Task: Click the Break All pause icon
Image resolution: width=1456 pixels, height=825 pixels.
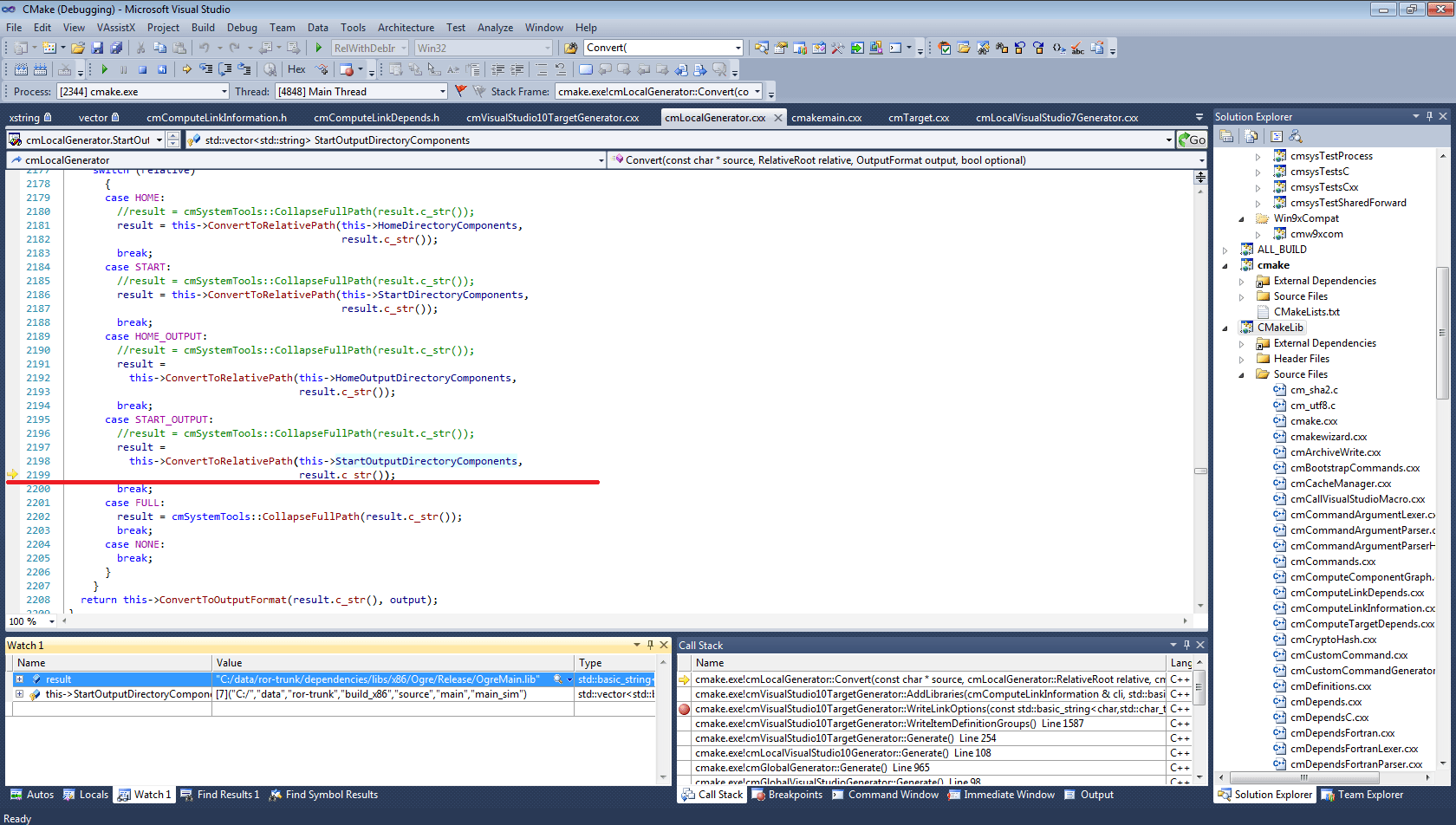Action: (123, 69)
